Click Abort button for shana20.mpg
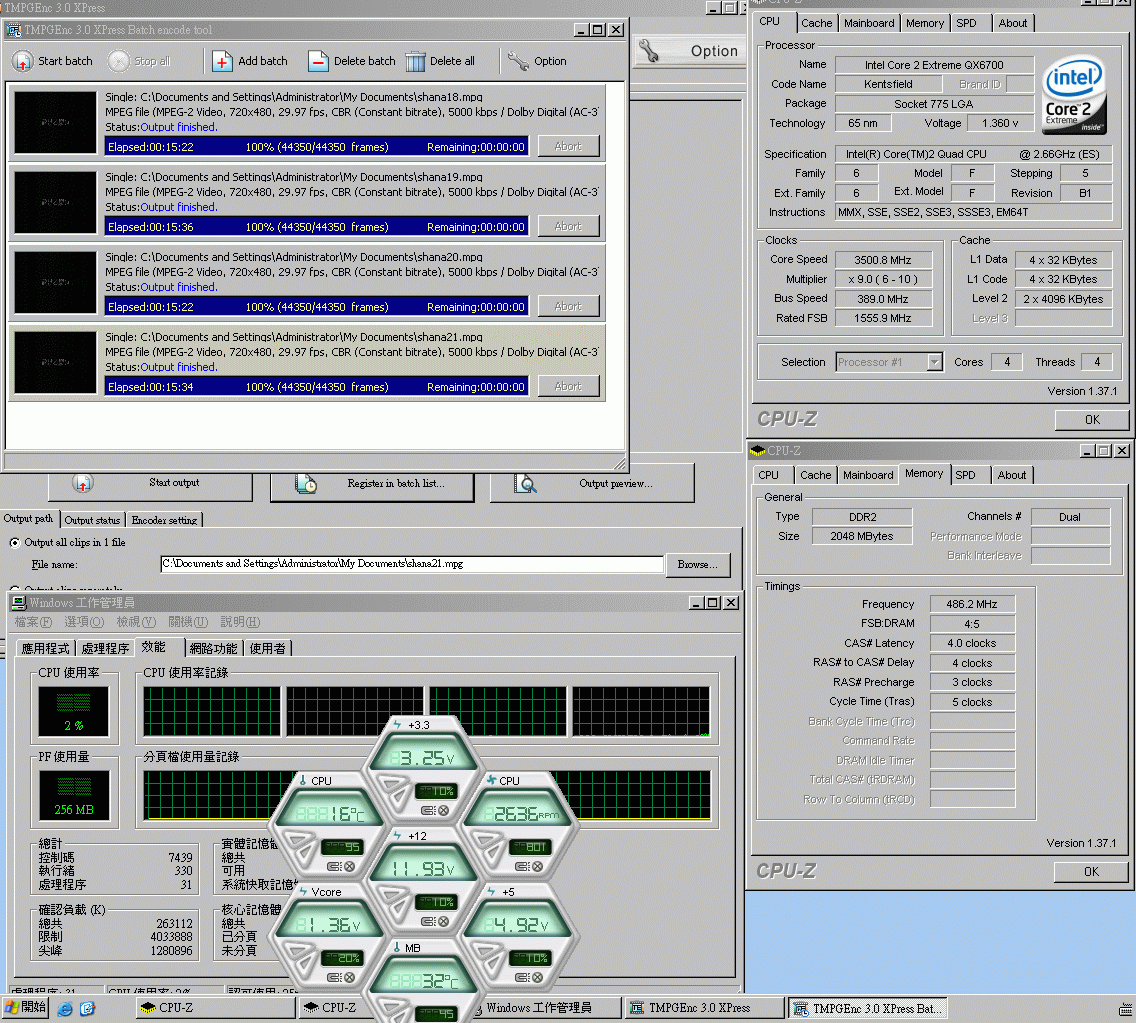Viewport: 1136px width, 1023px height. pyautogui.click(x=568, y=306)
